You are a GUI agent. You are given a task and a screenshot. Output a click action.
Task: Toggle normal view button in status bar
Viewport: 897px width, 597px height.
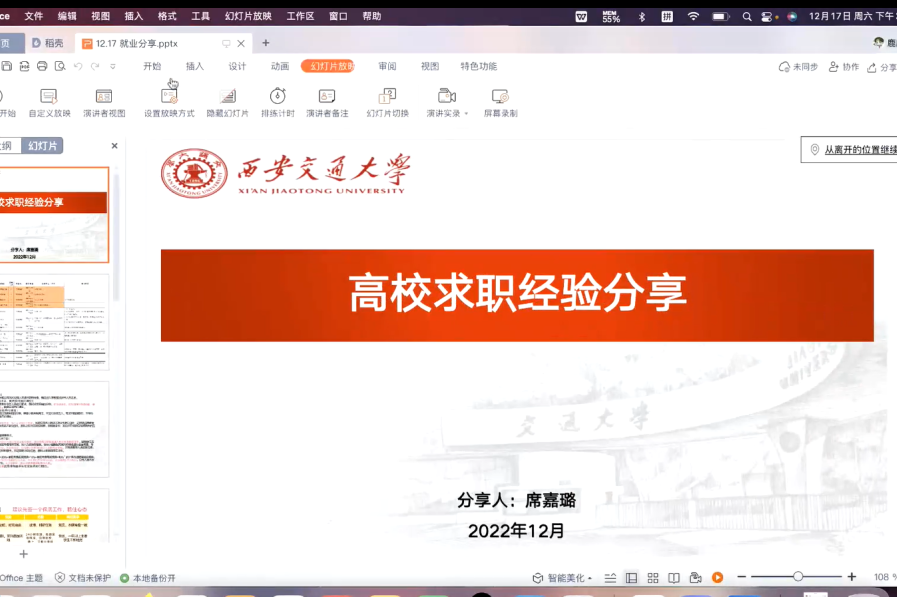(631, 578)
